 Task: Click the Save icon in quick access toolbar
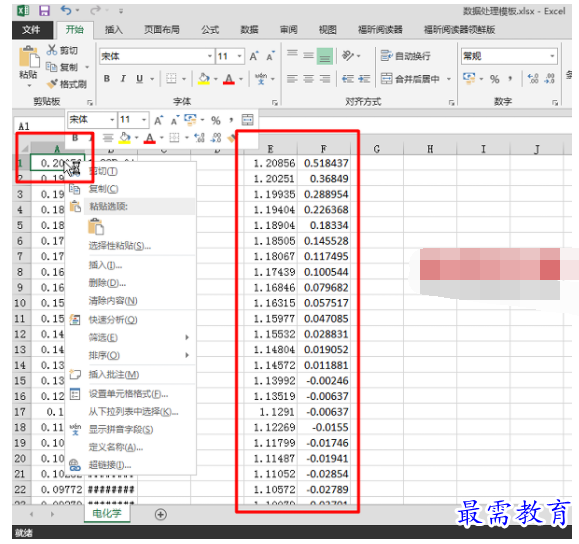click(x=45, y=10)
